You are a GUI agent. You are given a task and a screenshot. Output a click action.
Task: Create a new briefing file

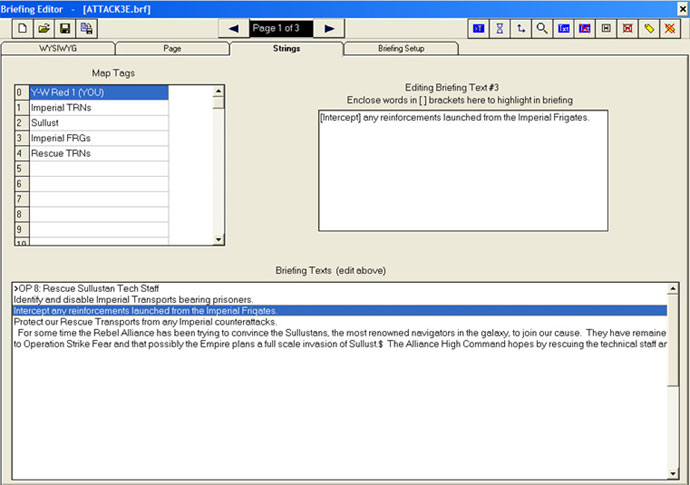click(x=22, y=29)
